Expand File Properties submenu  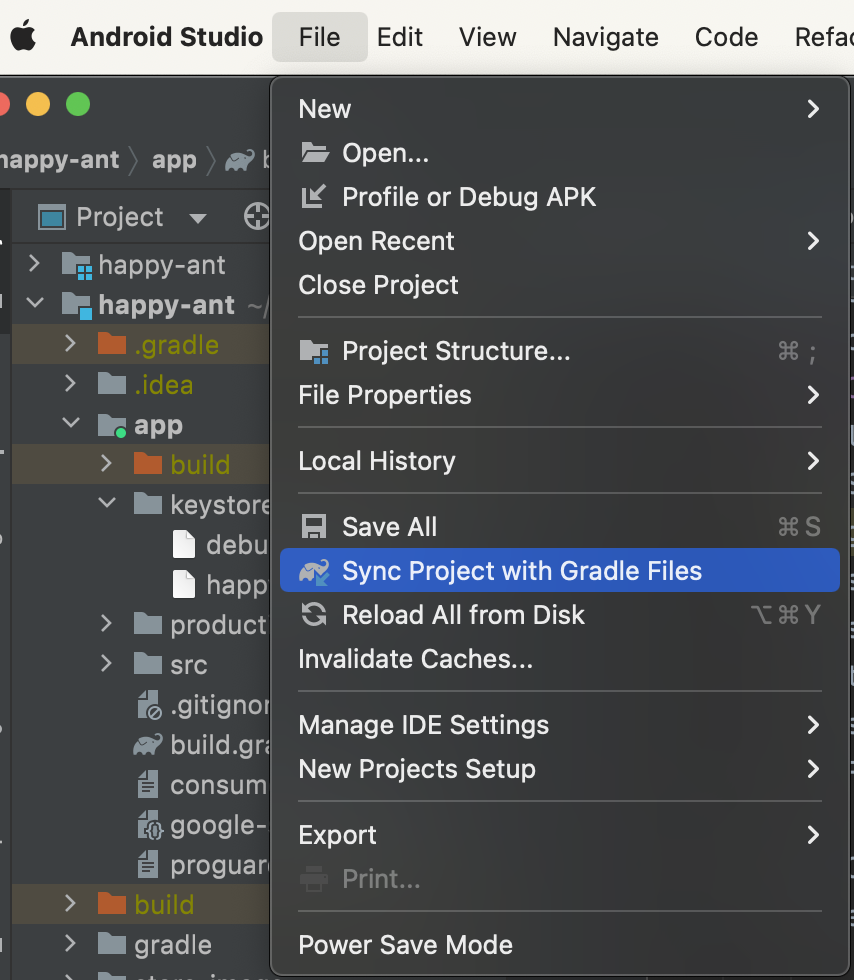560,395
